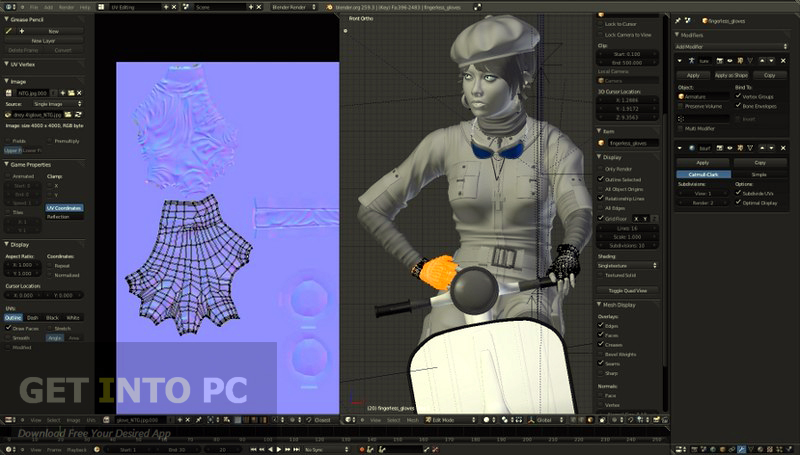Toggle Subsurf modifier's cage vertex icon
This screenshot has height=455, width=800.
coord(750,148)
